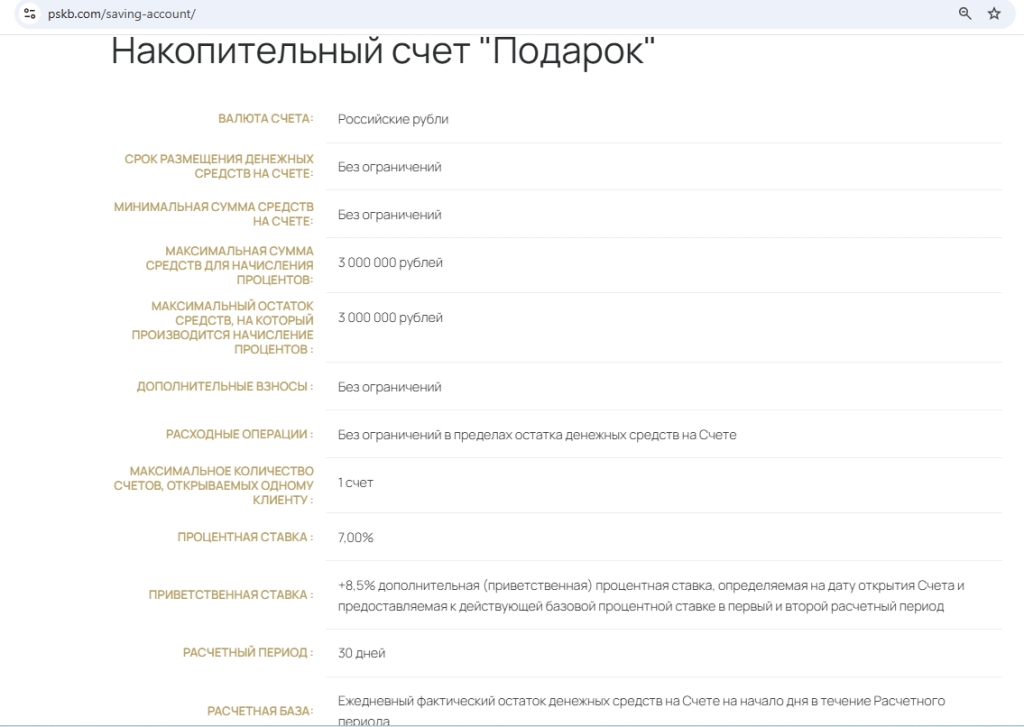Image resolution: width=1024 pixels, height=727 pixels.
Task: Bookmark this page with the star icon
Action: point(994,14)
